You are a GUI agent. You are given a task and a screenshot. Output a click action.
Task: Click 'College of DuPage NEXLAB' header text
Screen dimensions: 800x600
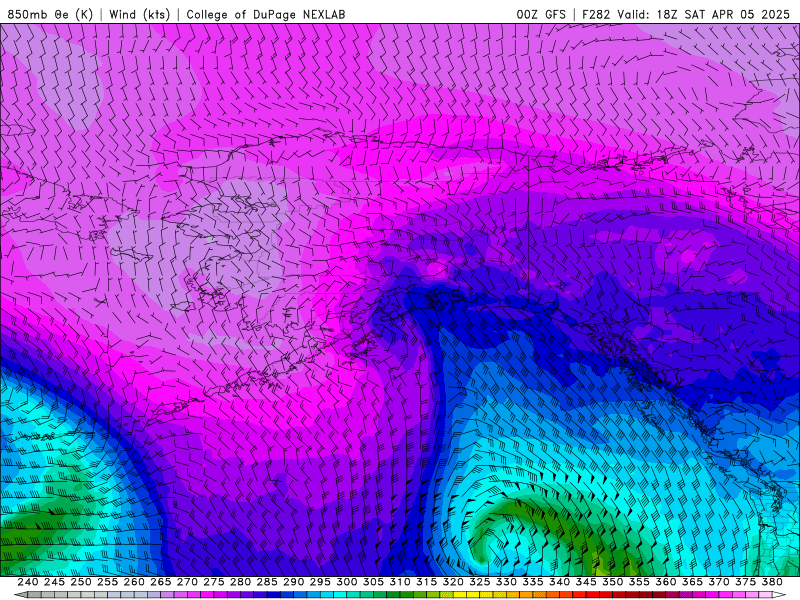click(266, 14)
